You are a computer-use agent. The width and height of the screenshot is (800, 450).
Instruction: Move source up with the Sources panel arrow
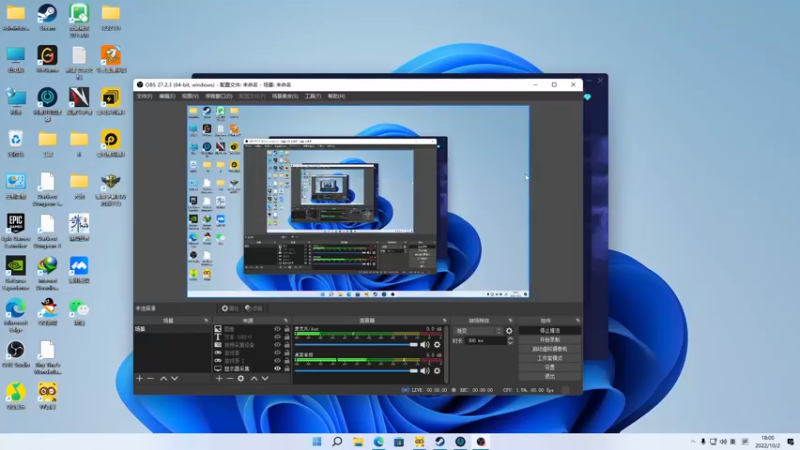(x=254, y=379)
